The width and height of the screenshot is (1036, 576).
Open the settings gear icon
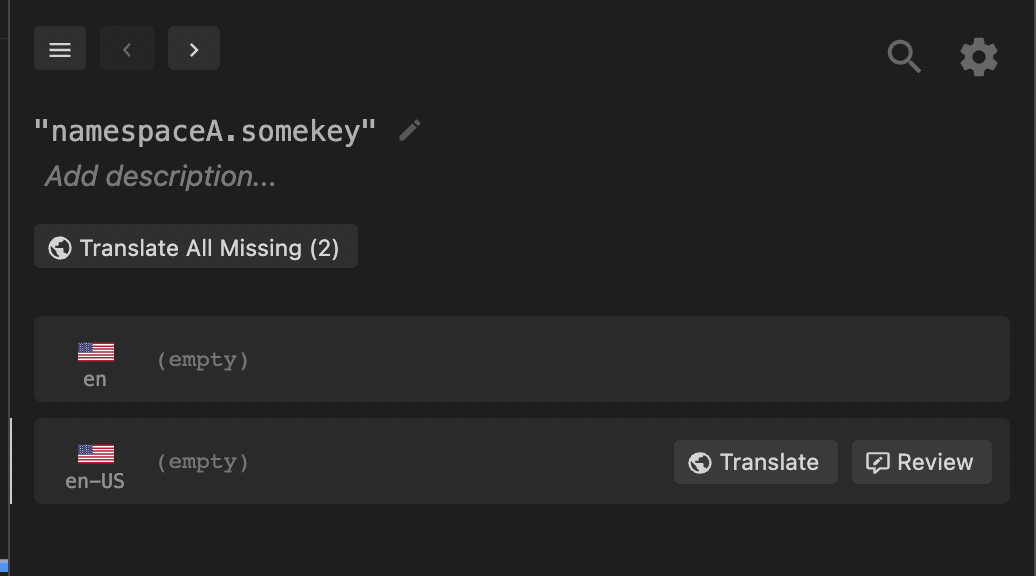coord(978,56)
